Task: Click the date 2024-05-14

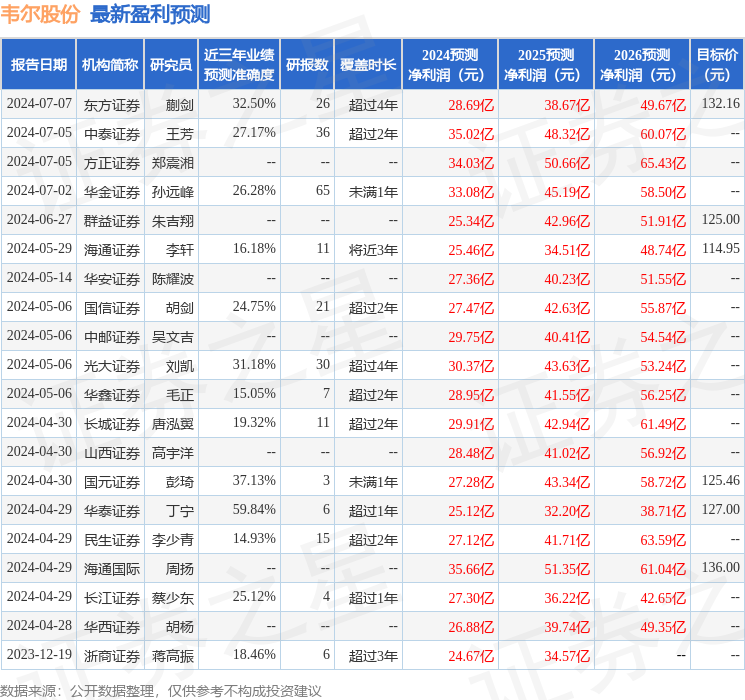Action: (39, 277)
